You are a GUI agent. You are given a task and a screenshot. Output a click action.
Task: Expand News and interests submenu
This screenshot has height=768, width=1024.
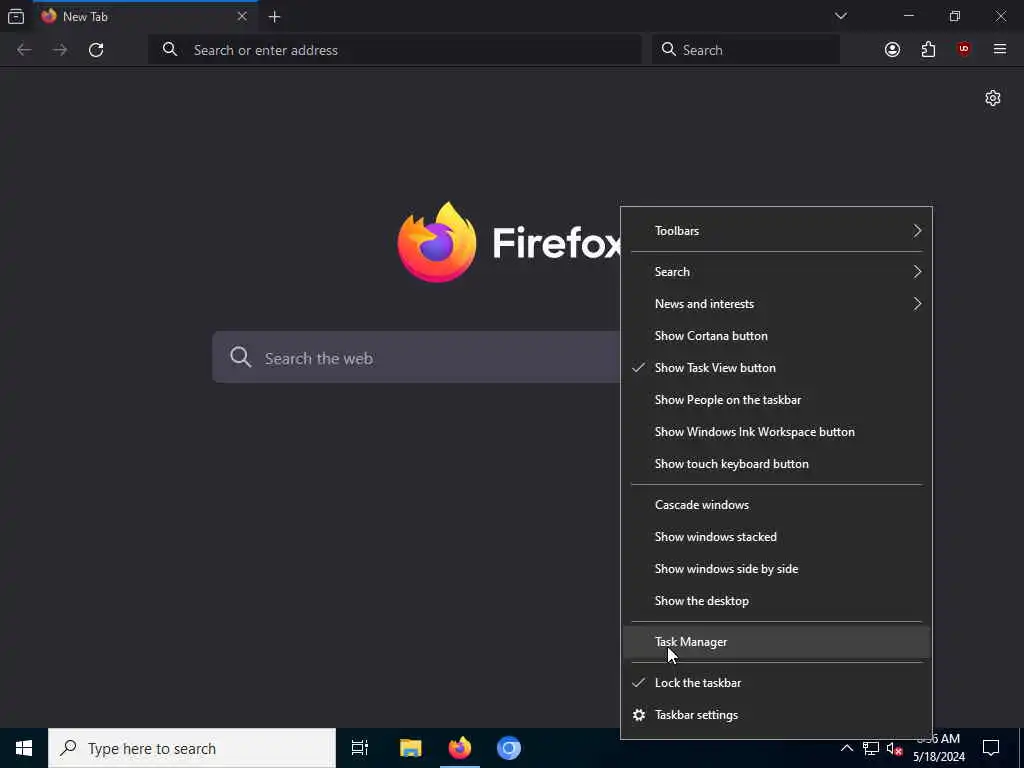point(776,304)
